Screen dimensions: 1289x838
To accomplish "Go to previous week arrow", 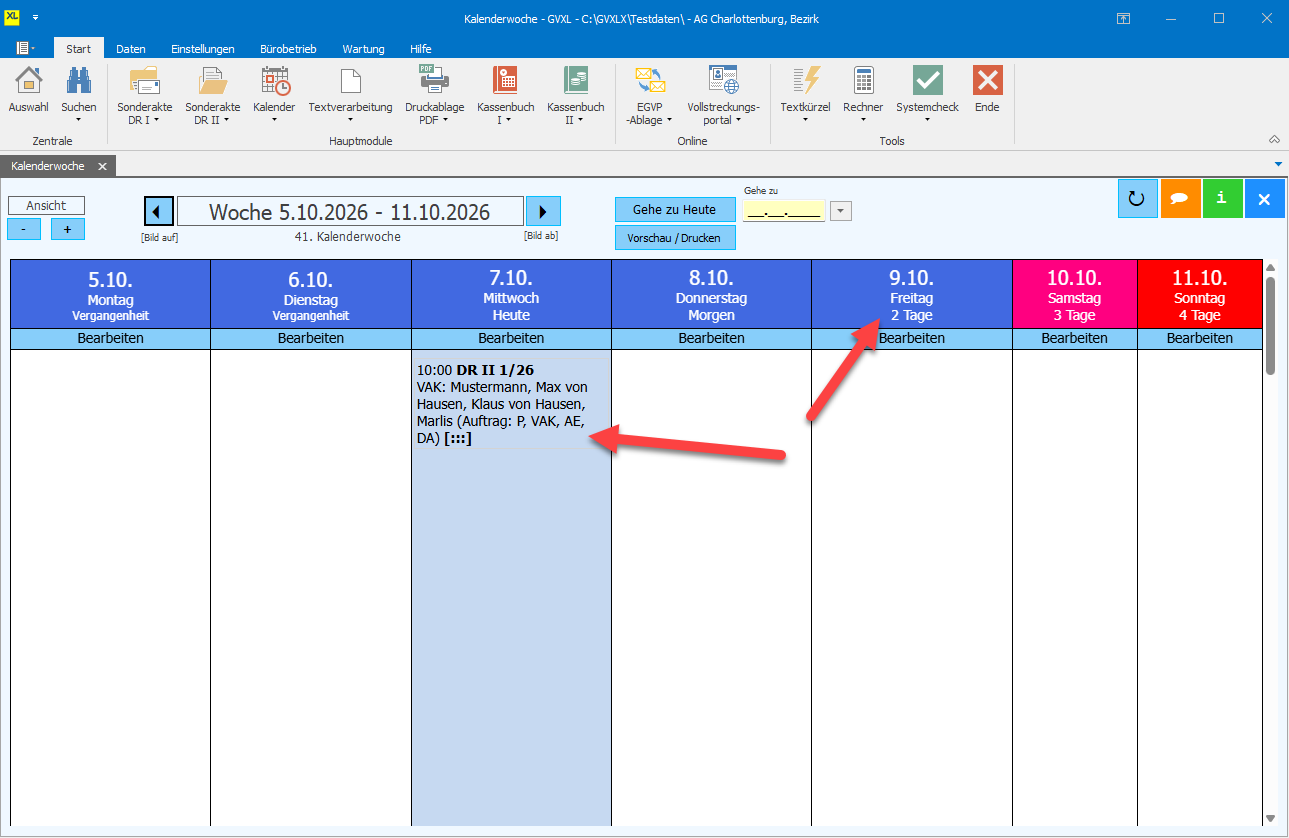I will 159,211.
